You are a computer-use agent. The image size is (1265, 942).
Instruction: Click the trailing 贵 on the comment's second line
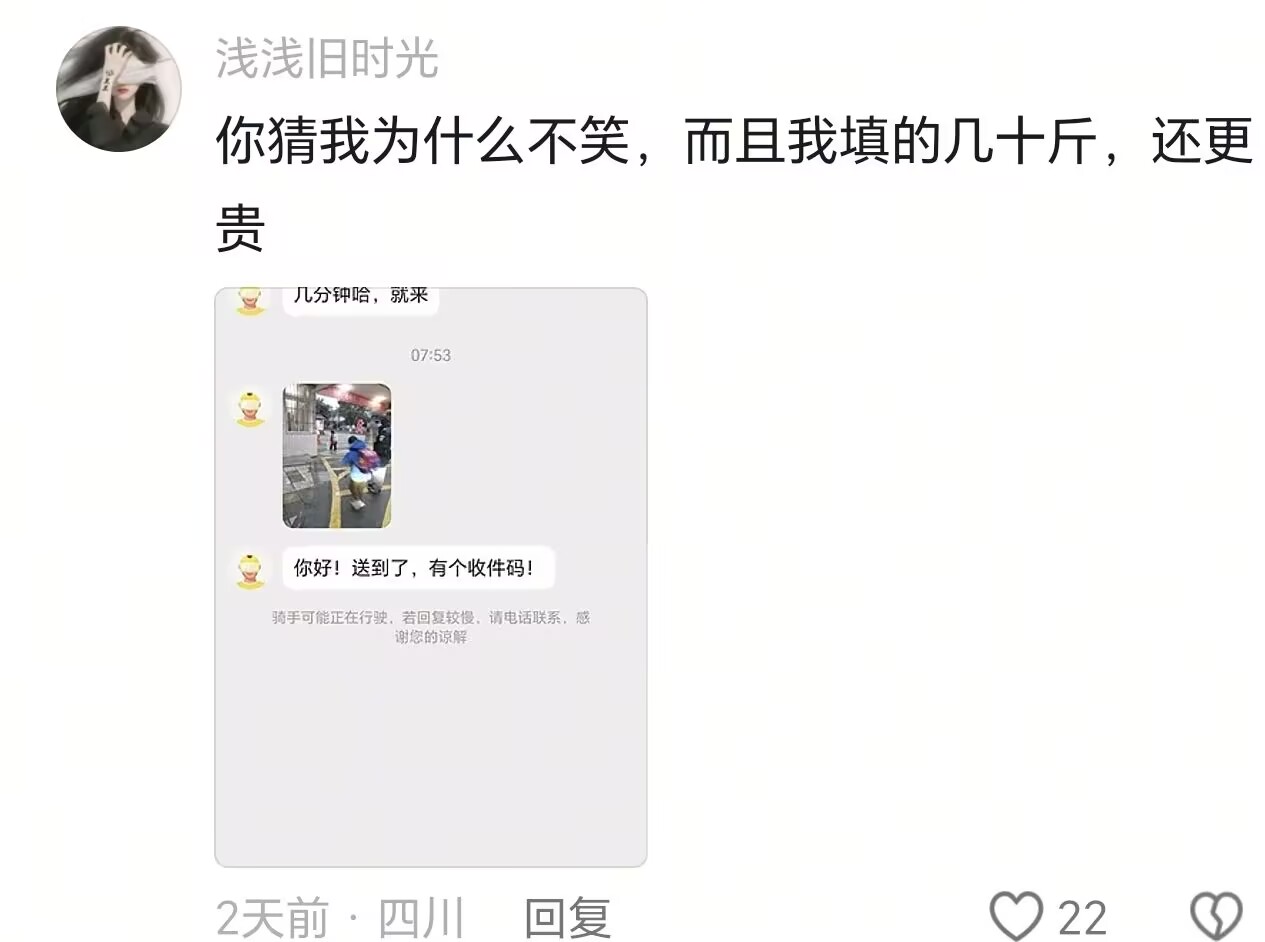[240, 230]
